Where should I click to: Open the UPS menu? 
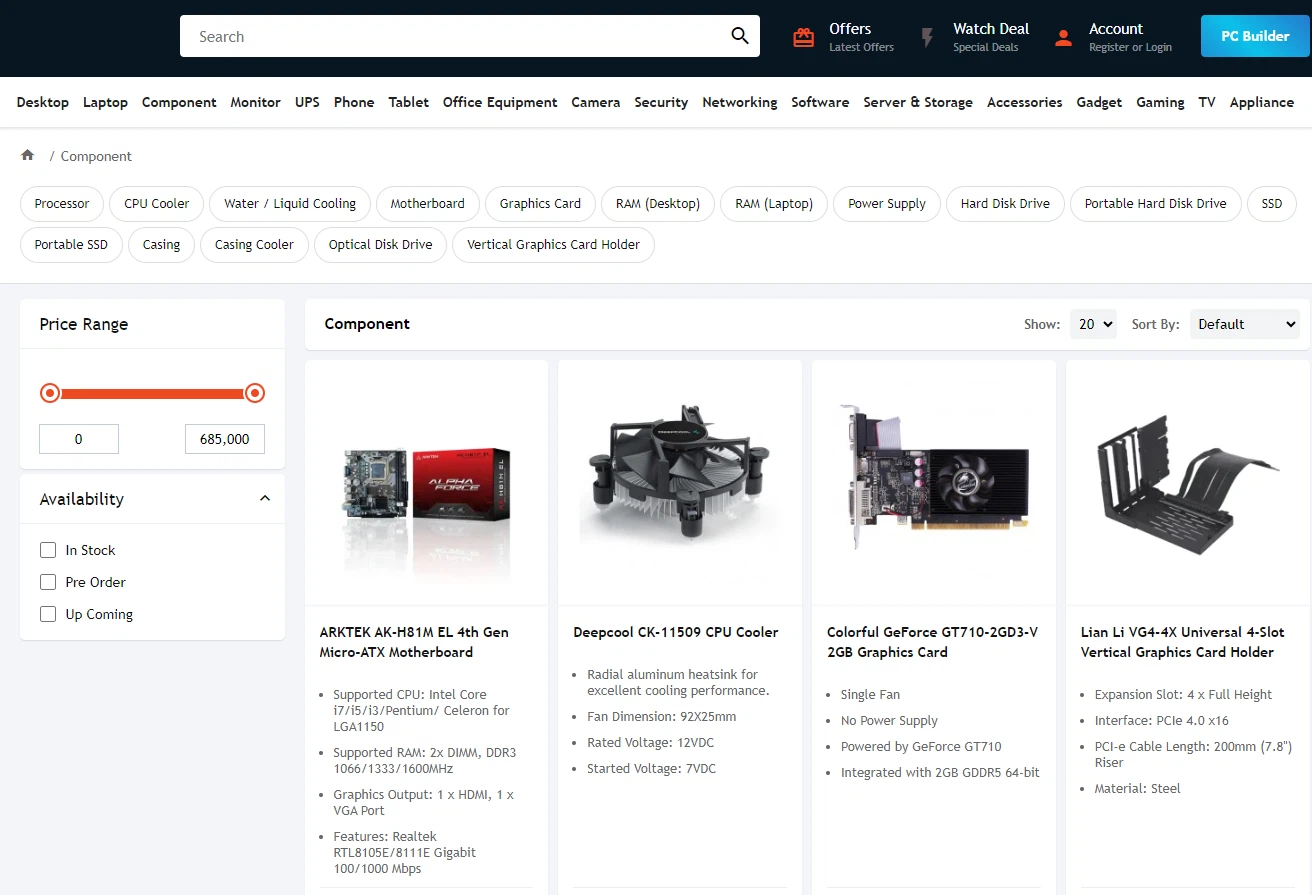(x=307, y=102)
